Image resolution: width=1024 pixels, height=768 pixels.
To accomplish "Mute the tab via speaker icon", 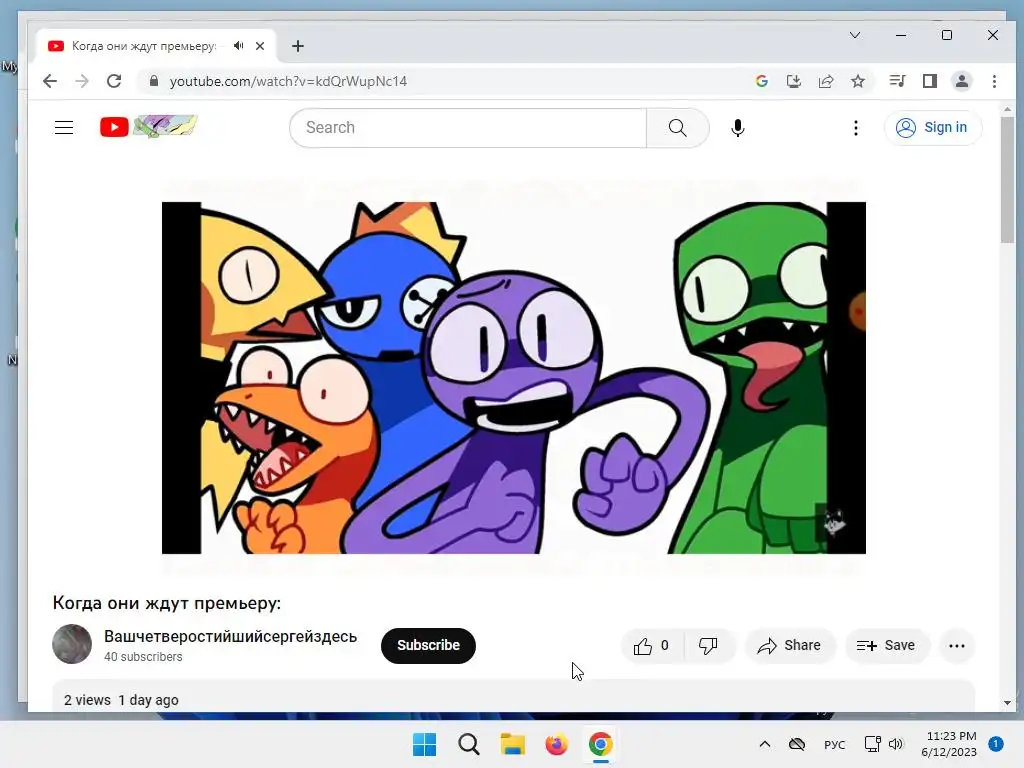I will click(238, 46).
